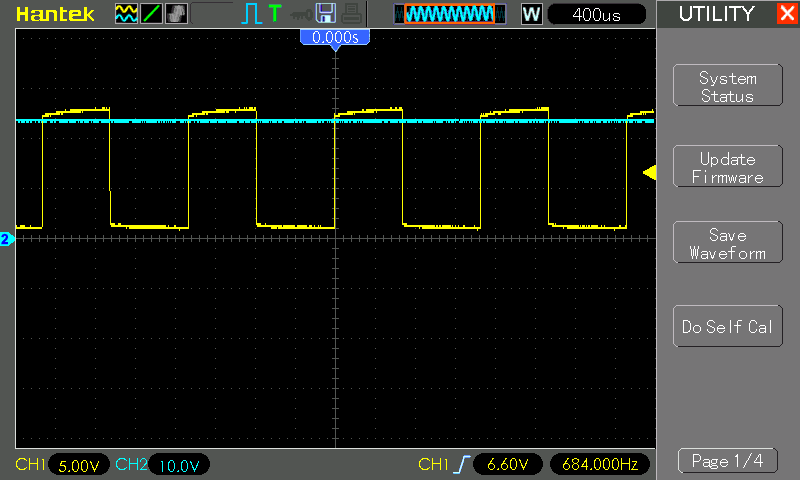The image size is (800, 480).
Task: Click the CH1 5.00V scale readout
Action: (79, 465)
